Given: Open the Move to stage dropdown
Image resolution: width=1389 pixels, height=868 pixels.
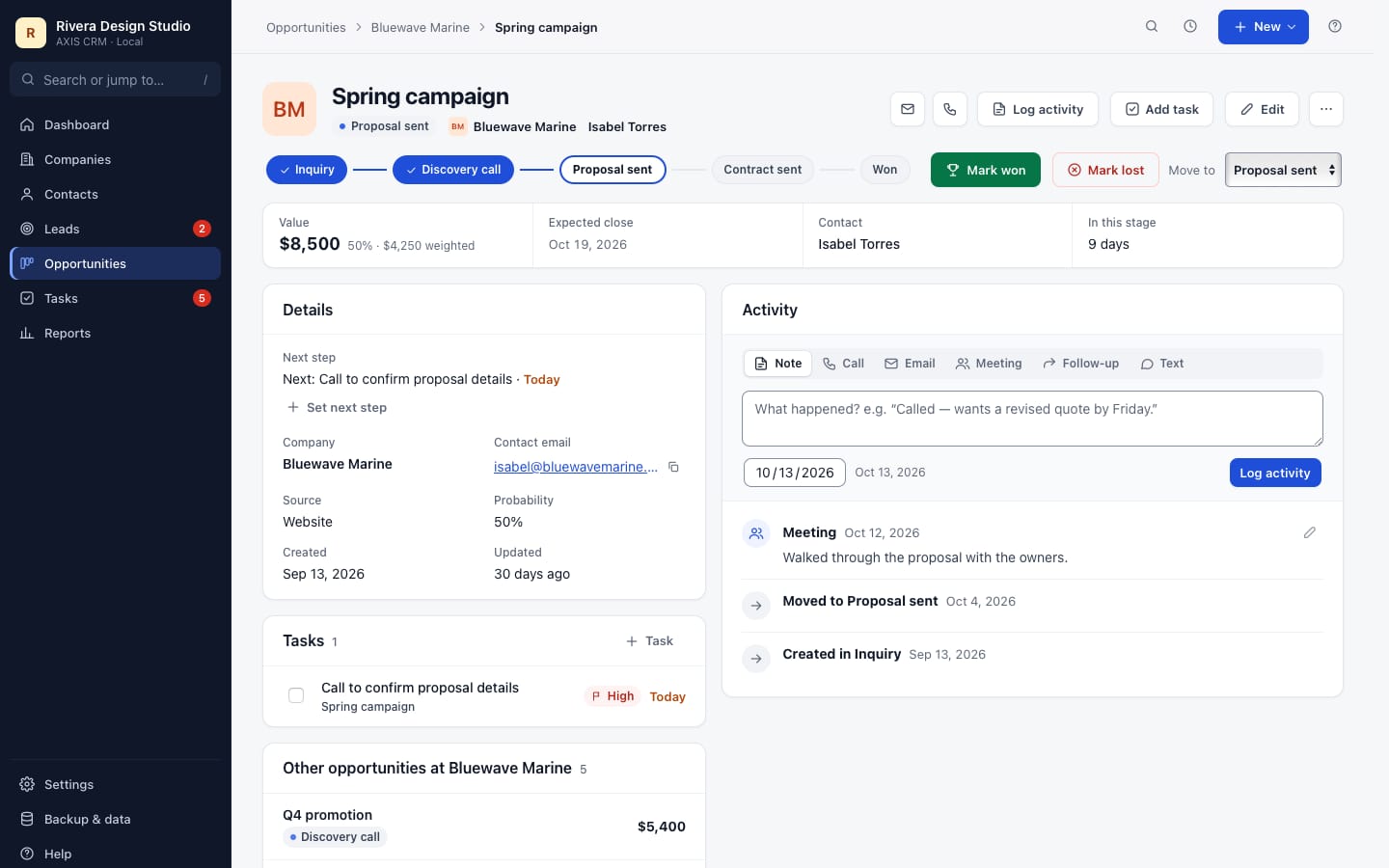Looking at the screenshot, I should pyautogui.click(x=1283, y=170).
